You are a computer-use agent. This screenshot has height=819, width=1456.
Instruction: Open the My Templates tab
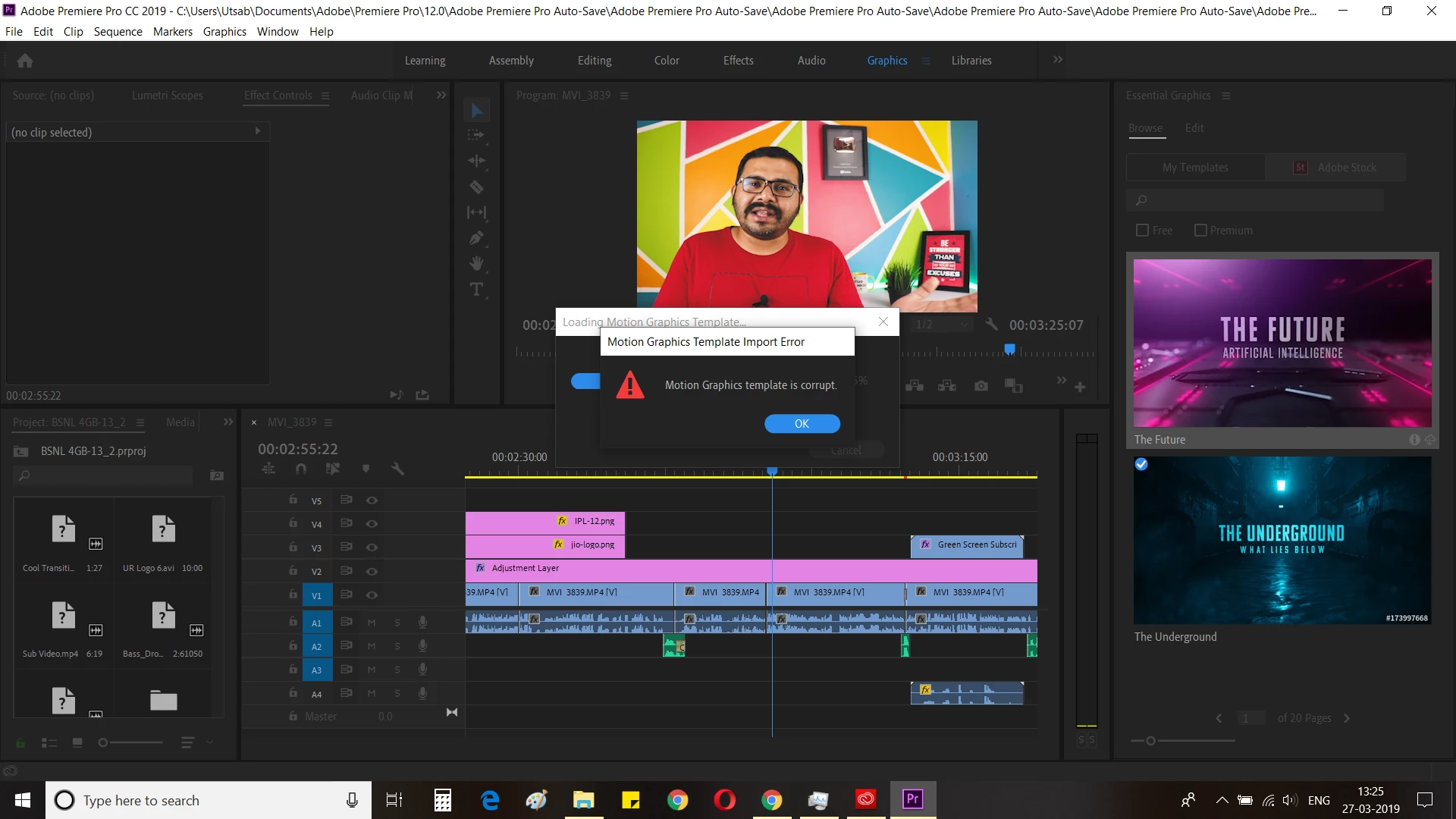pyautogui.click(x=1195, y=168)
